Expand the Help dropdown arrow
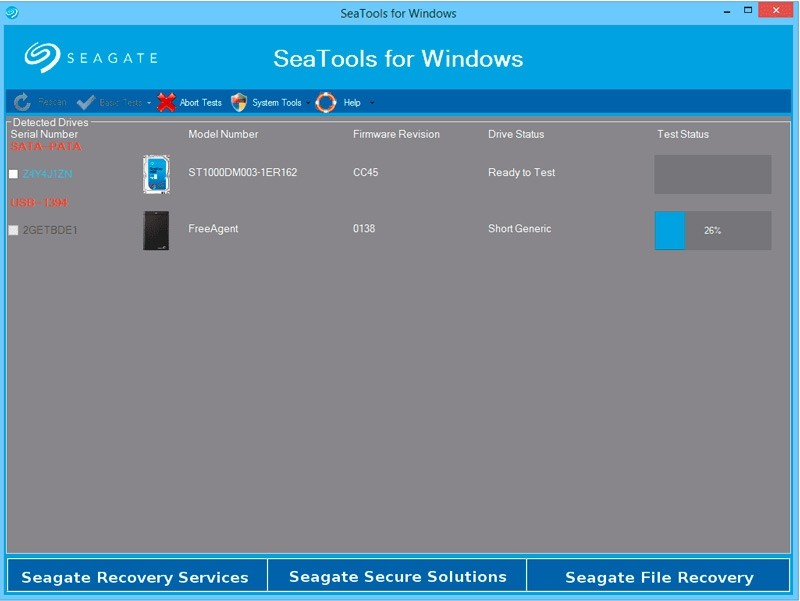The width and height of the screenshot is (800, 601). point(372,103)
